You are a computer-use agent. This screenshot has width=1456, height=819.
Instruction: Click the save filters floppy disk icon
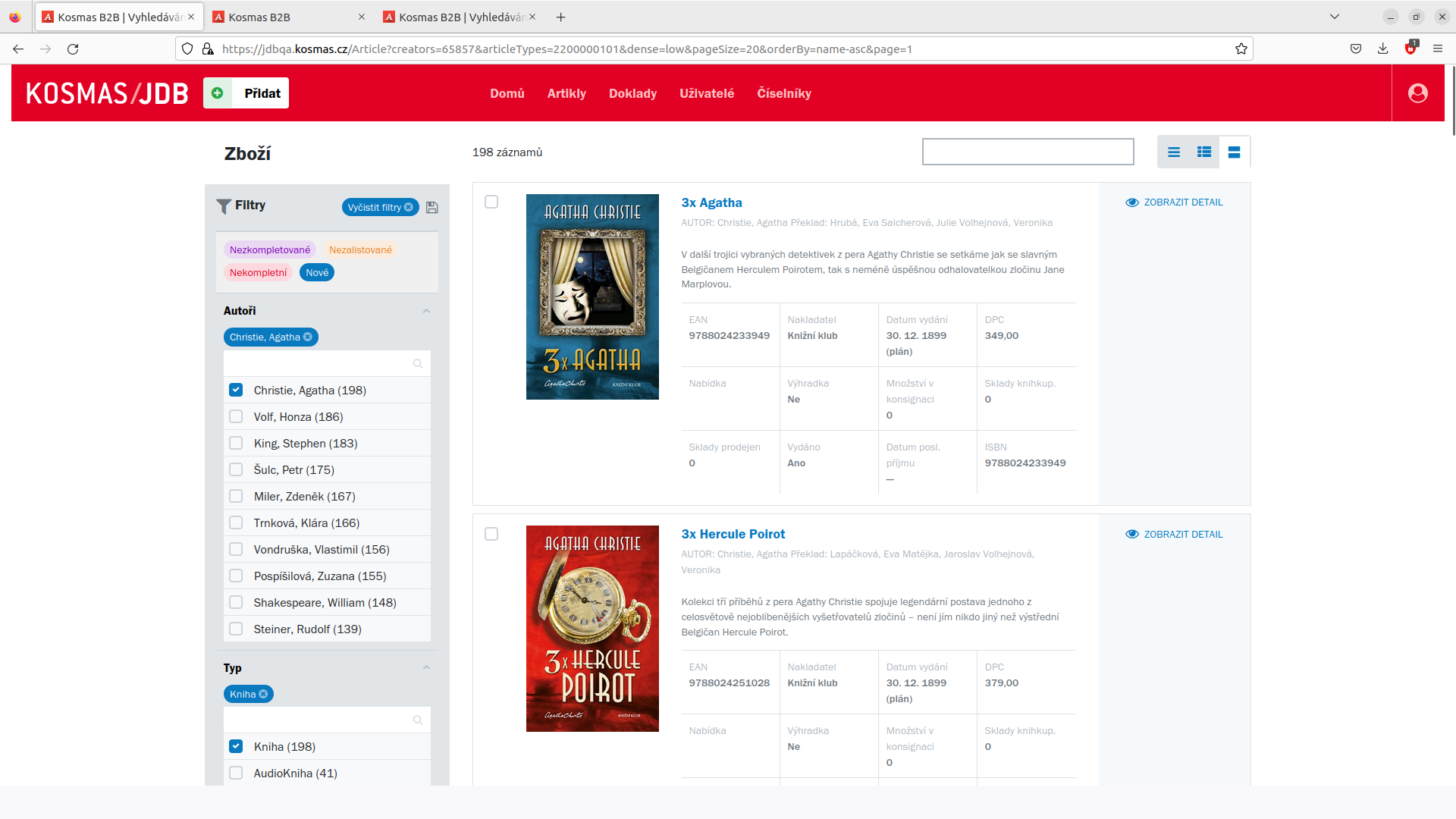click(432, 207)
